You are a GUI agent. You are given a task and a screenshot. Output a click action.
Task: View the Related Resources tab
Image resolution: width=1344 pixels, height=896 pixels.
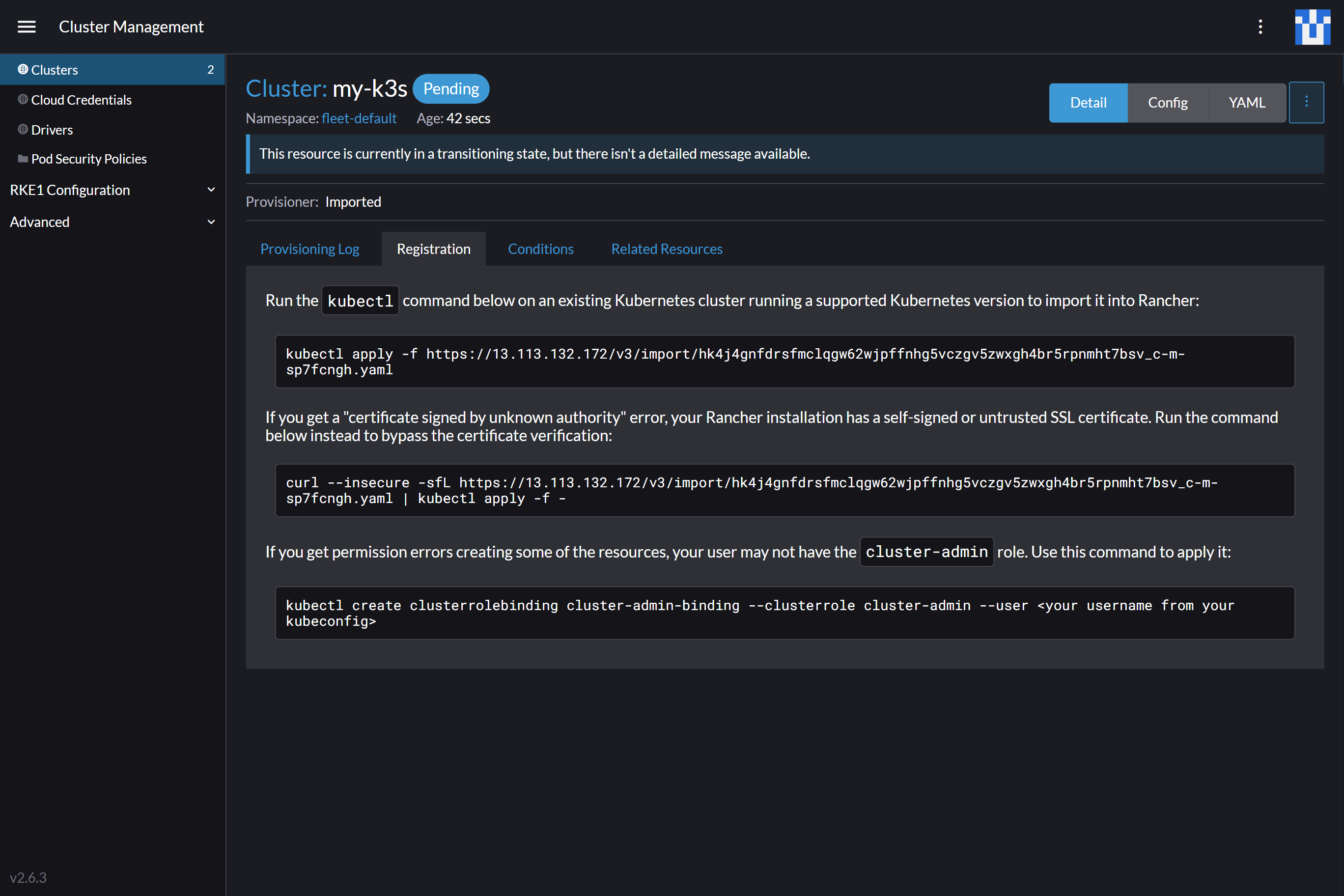pyautogui.click(x=666, y=249)
